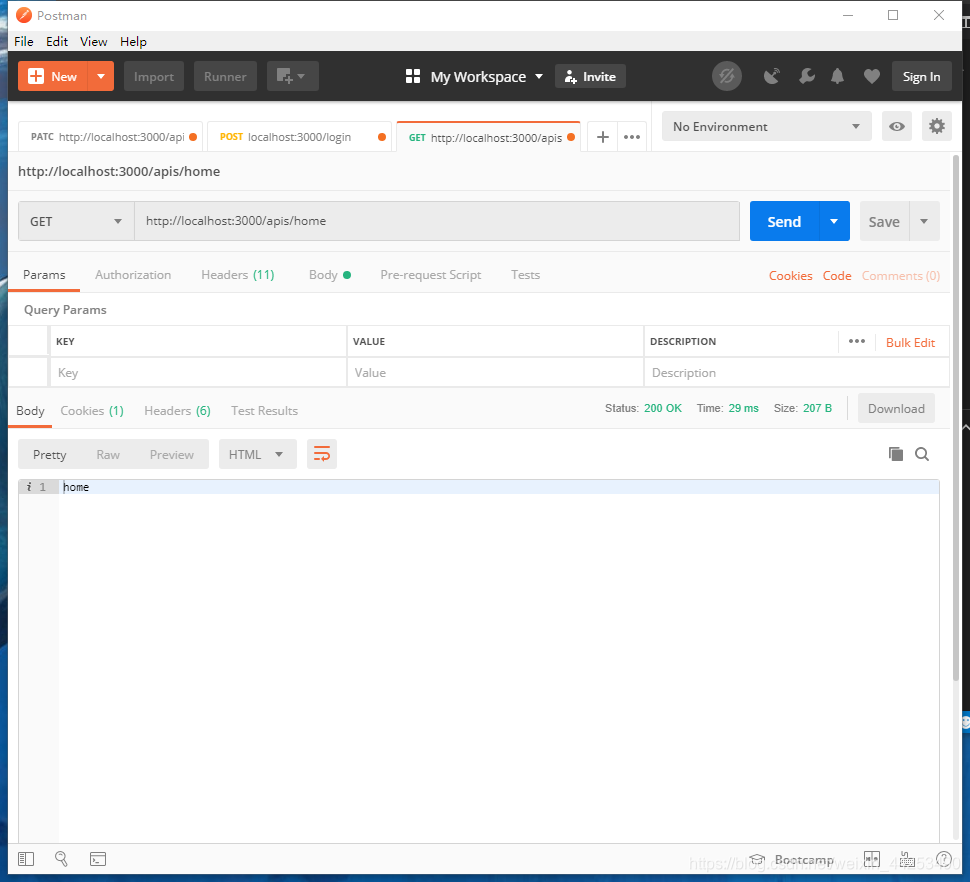Viewport: 970px width, 882px height.
Task: Open Test Results tab
Action: pyautogui.click(x=264, y=411)
